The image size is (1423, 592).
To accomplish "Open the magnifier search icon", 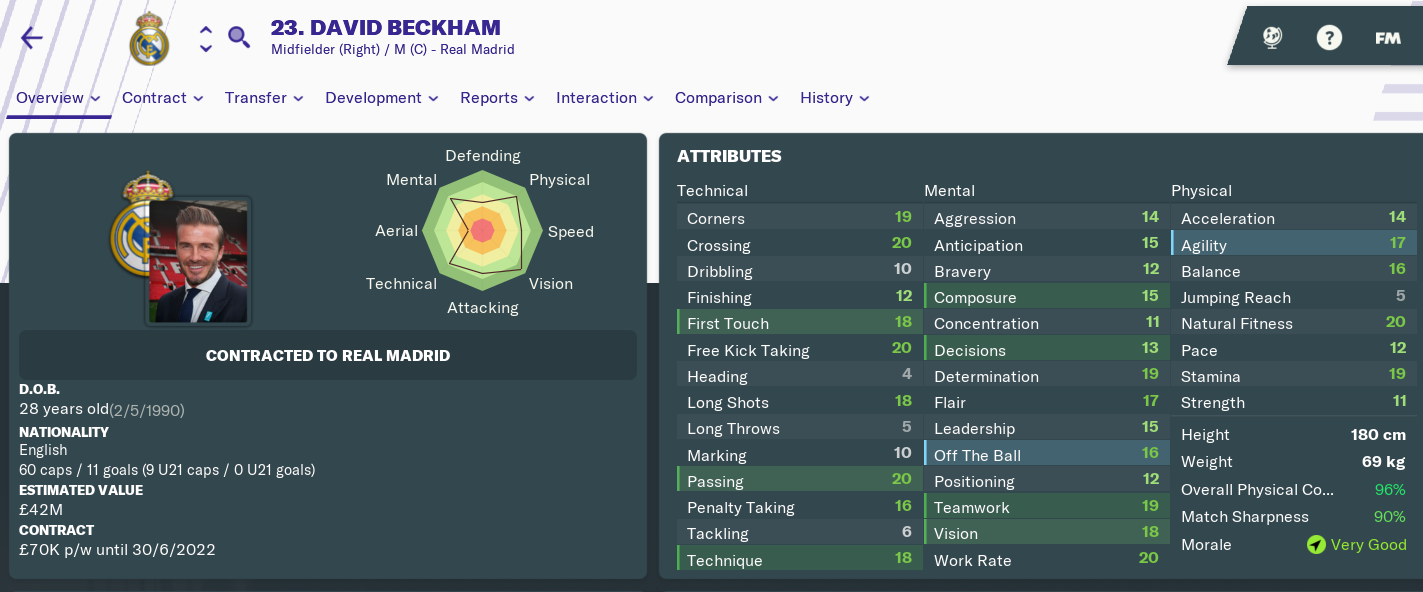I will tap(239, 38).
